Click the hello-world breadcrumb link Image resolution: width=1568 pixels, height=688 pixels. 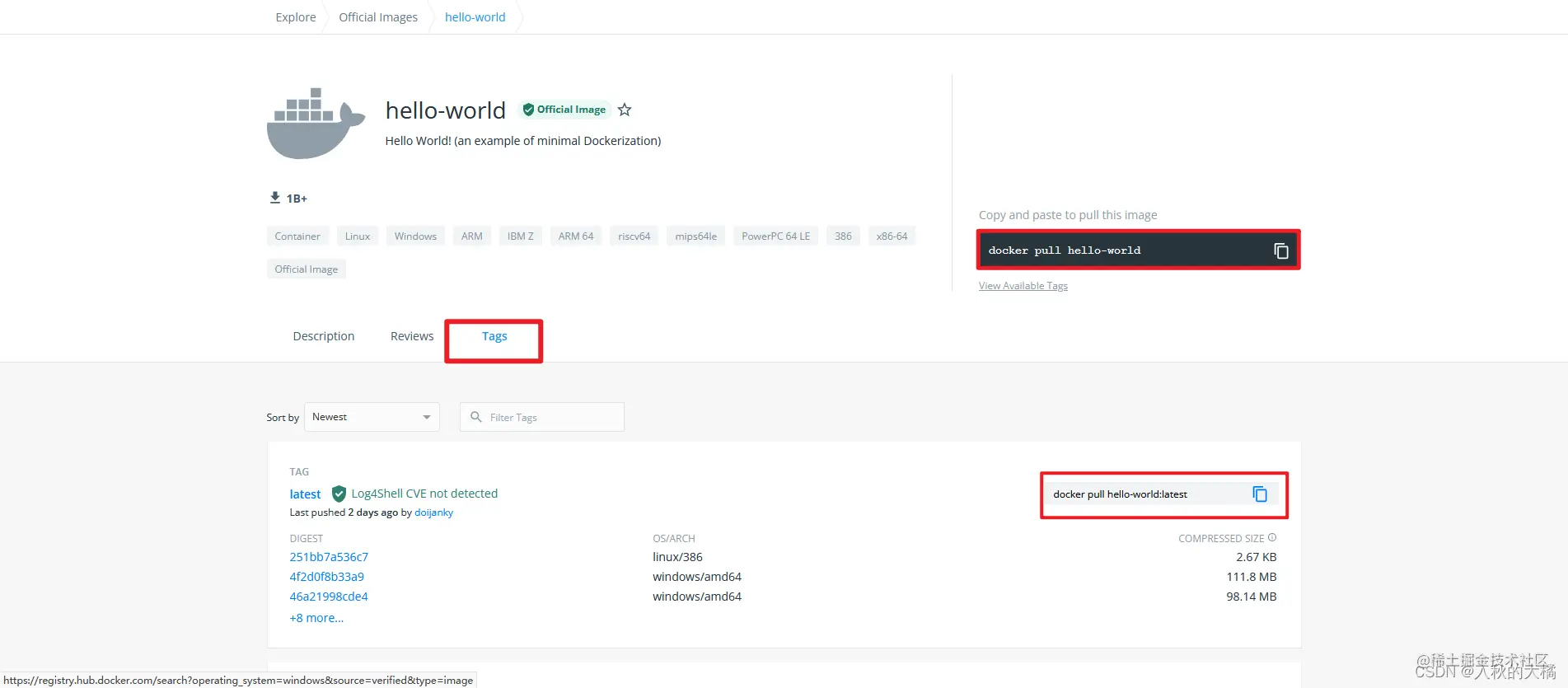coord(475,17)
